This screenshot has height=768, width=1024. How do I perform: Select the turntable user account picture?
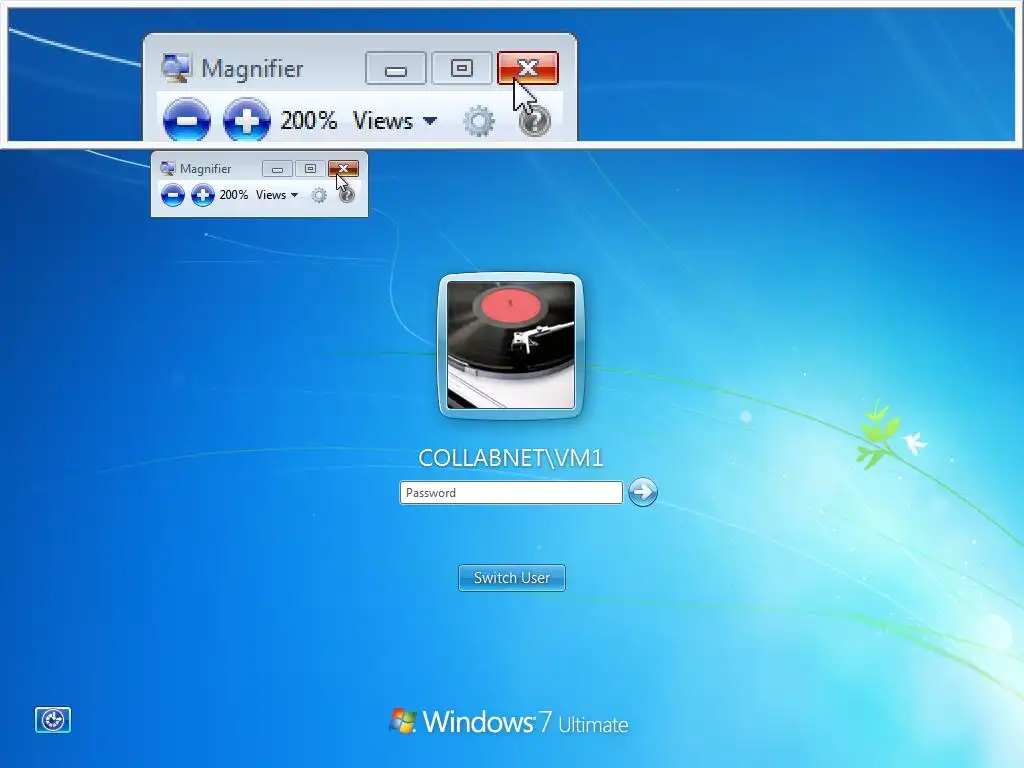[511, 345]
